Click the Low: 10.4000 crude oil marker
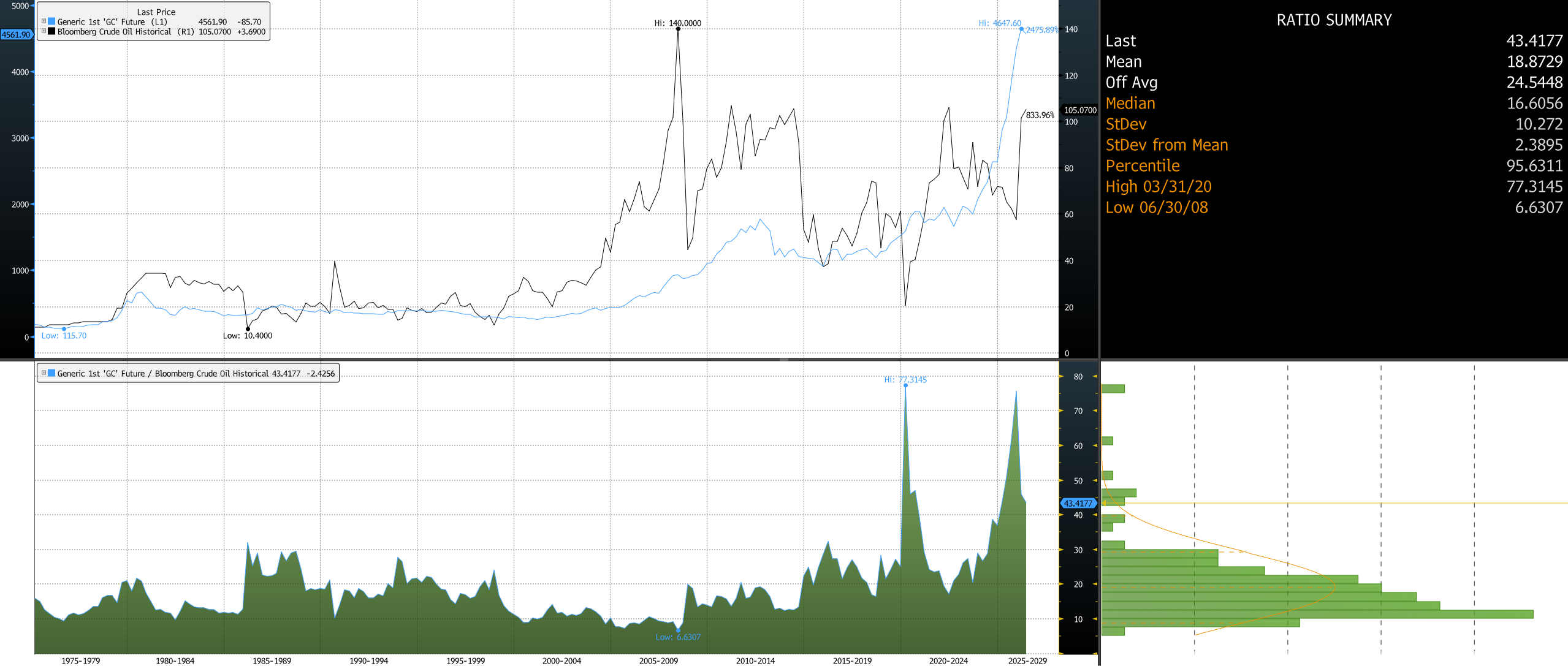Image resolution: width=1568 pixels, height=666 pixels. 248,329
